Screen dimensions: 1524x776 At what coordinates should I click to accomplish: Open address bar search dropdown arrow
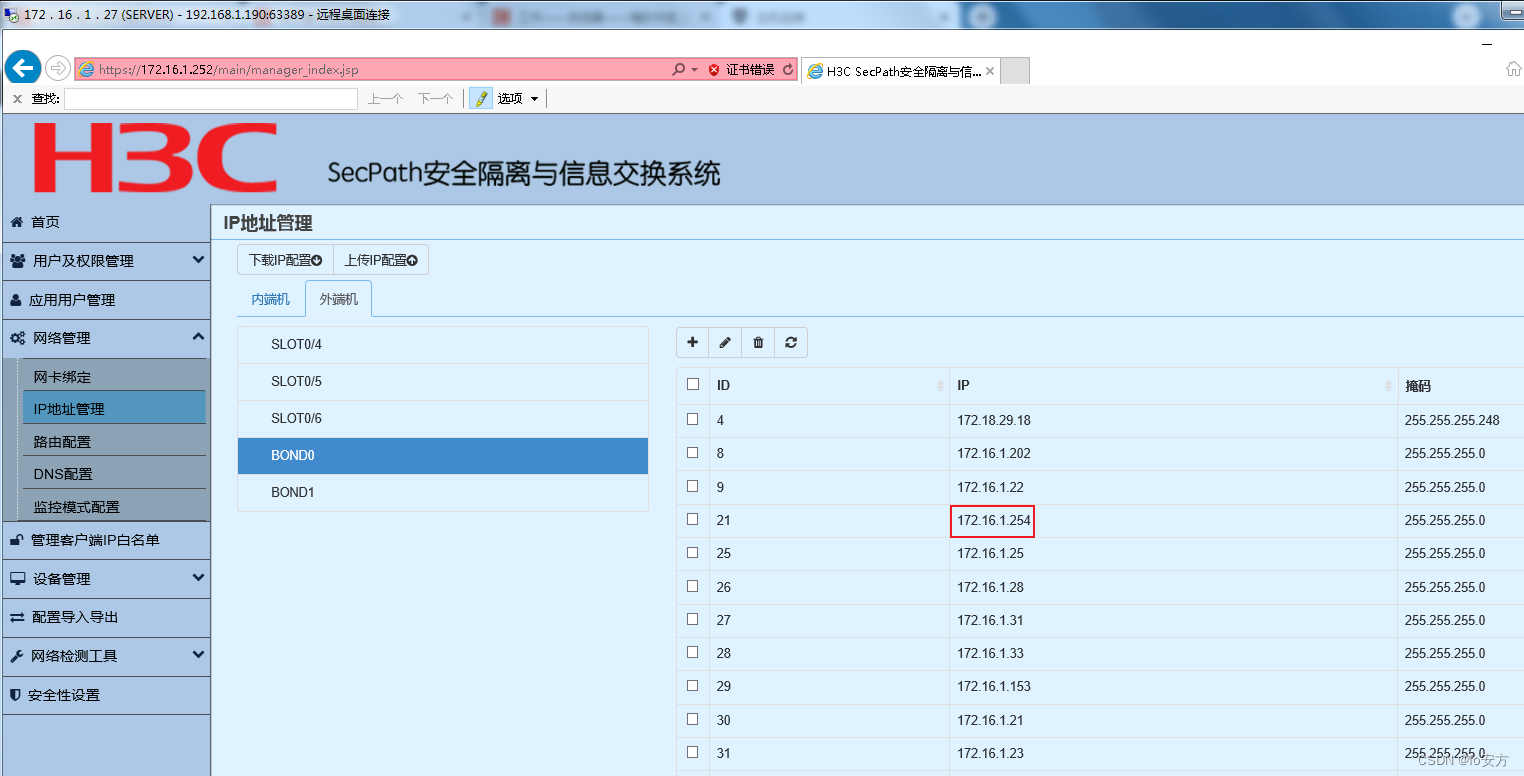tap(694, 69)
